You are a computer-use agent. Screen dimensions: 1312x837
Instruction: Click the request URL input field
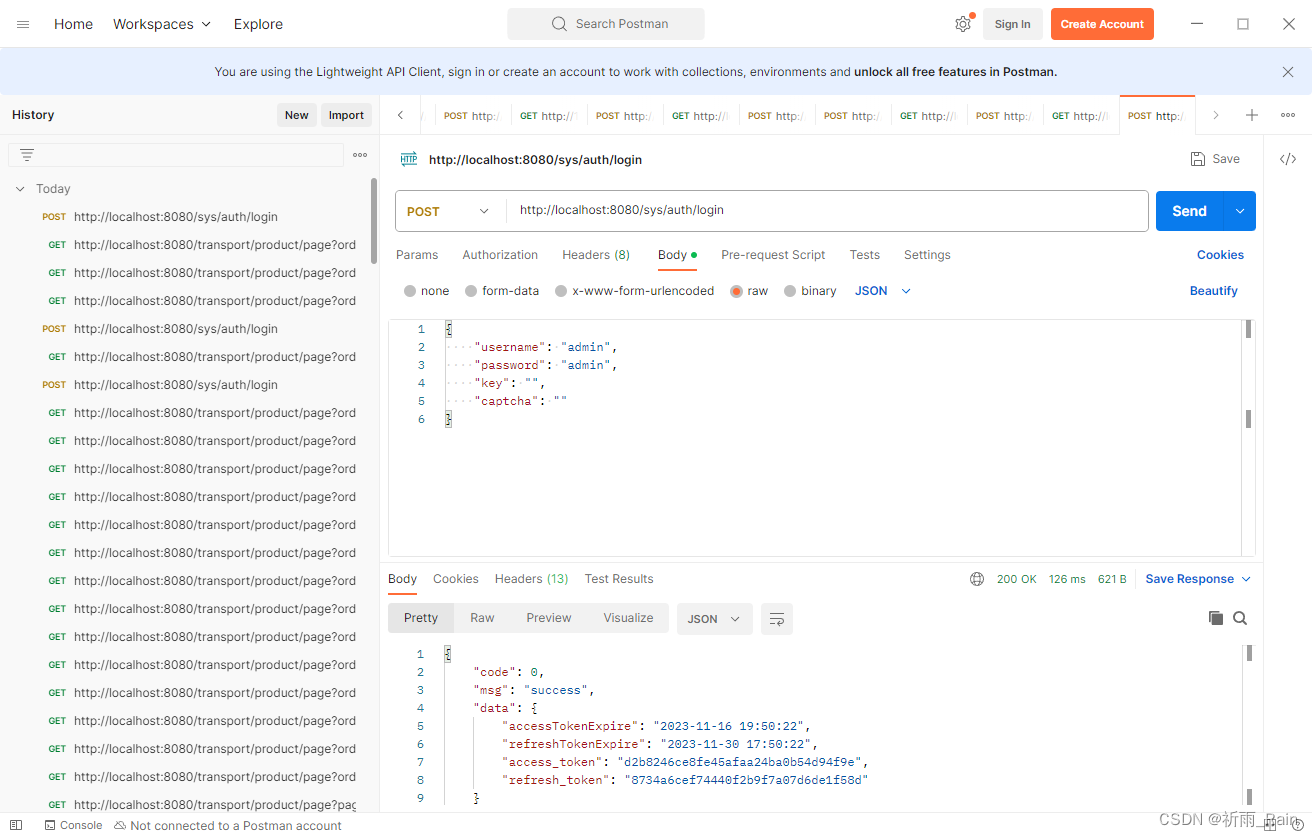827,211
